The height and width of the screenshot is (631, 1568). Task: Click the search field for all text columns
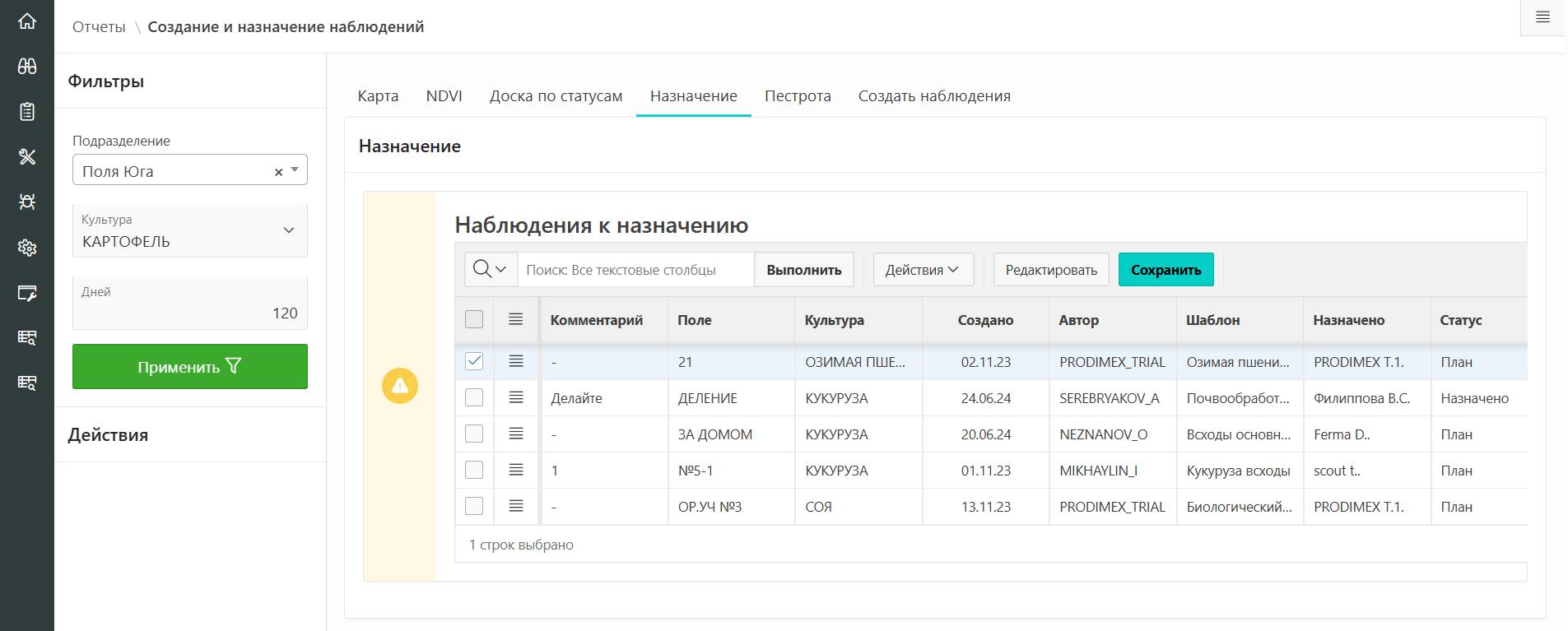(635, 270)
